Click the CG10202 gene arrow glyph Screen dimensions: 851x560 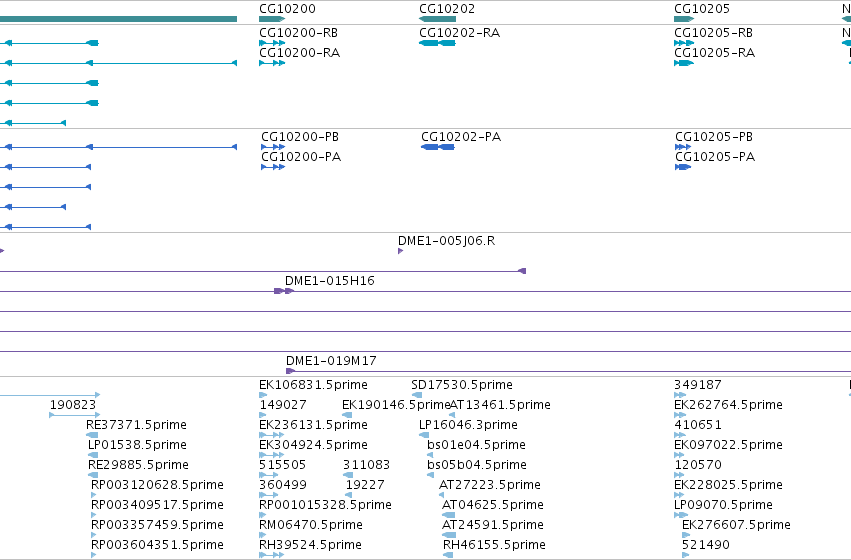(437, 19)
